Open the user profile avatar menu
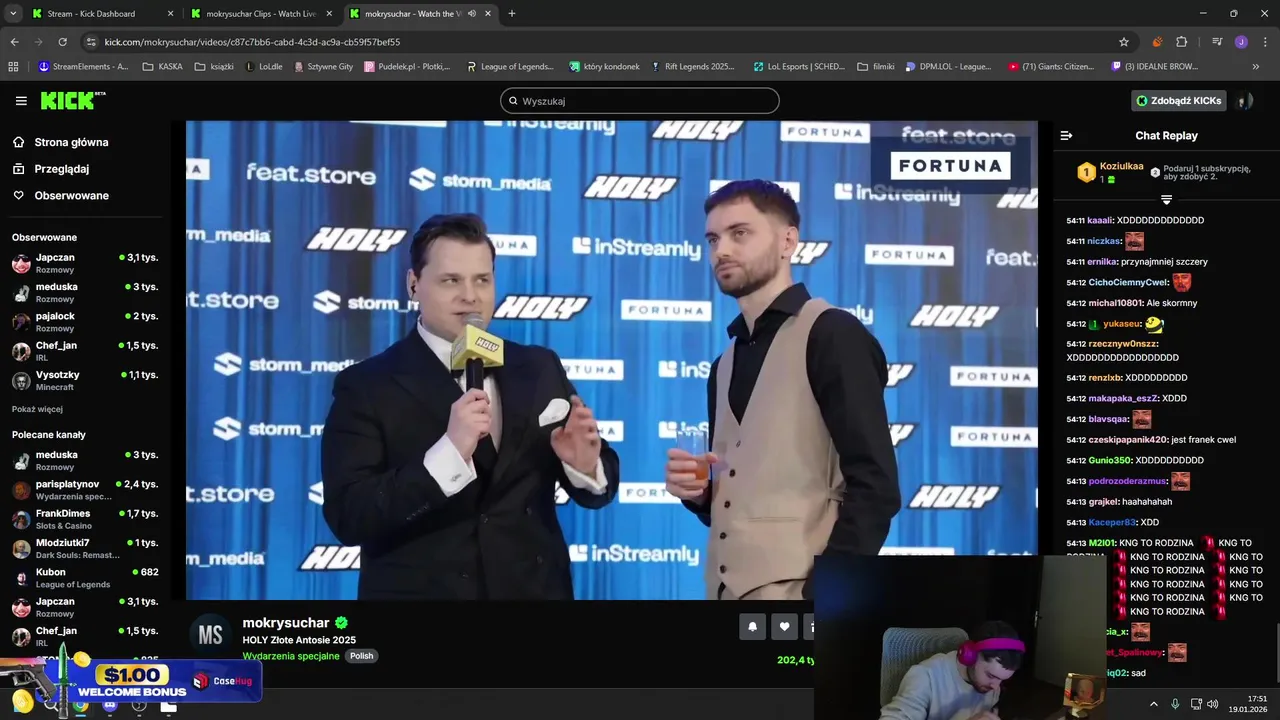1280x720 pixels. pos(1244,101)
